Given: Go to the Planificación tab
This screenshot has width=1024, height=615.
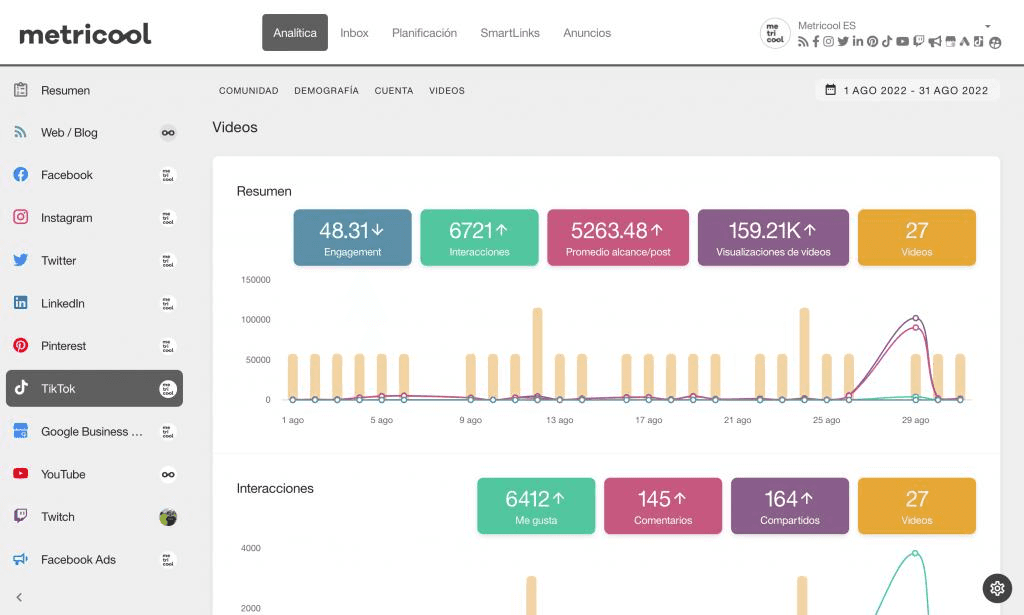Looking at the screenshot, I should coord(424,33).
